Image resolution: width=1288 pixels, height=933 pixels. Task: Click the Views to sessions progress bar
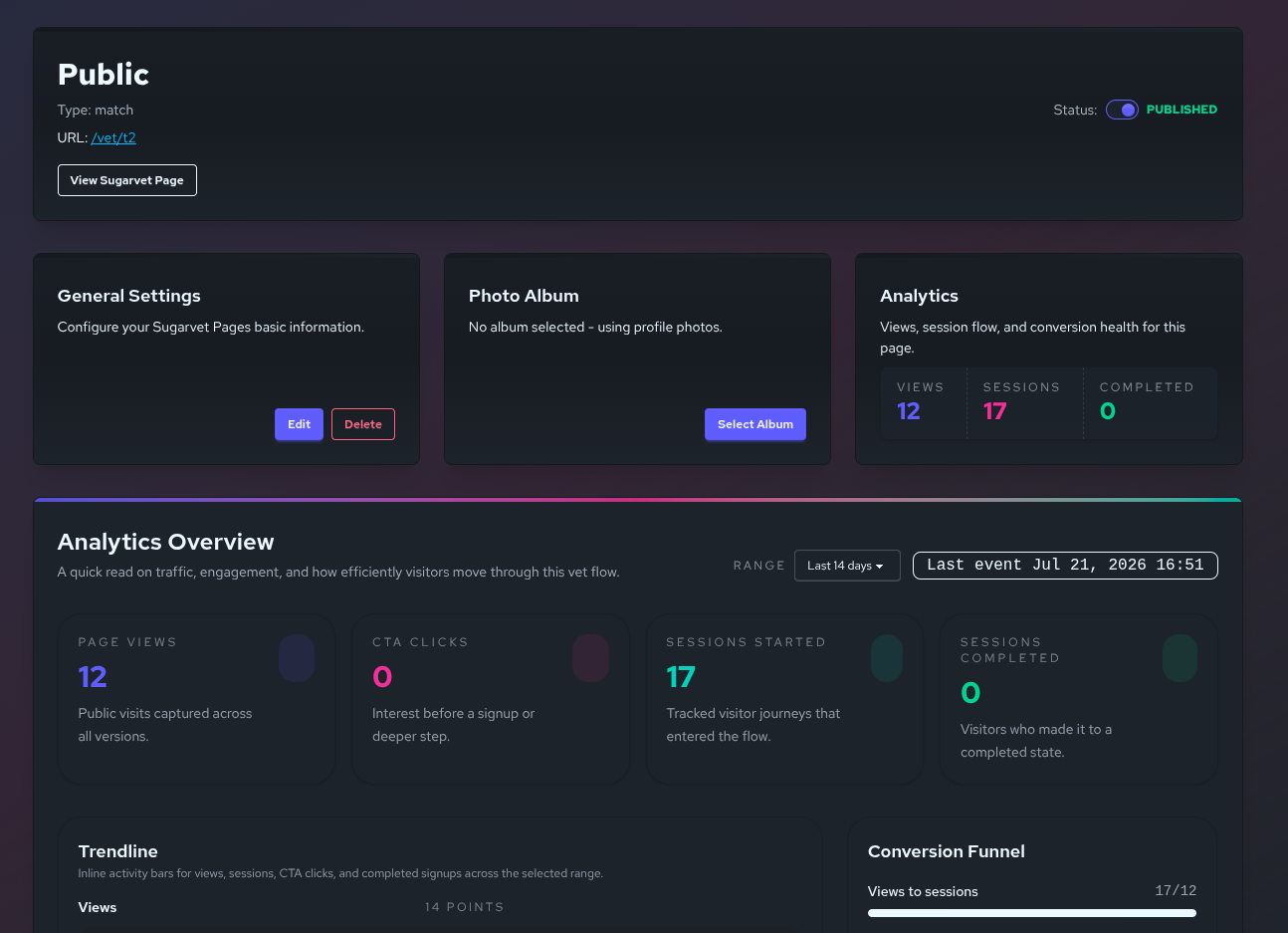1032,913
